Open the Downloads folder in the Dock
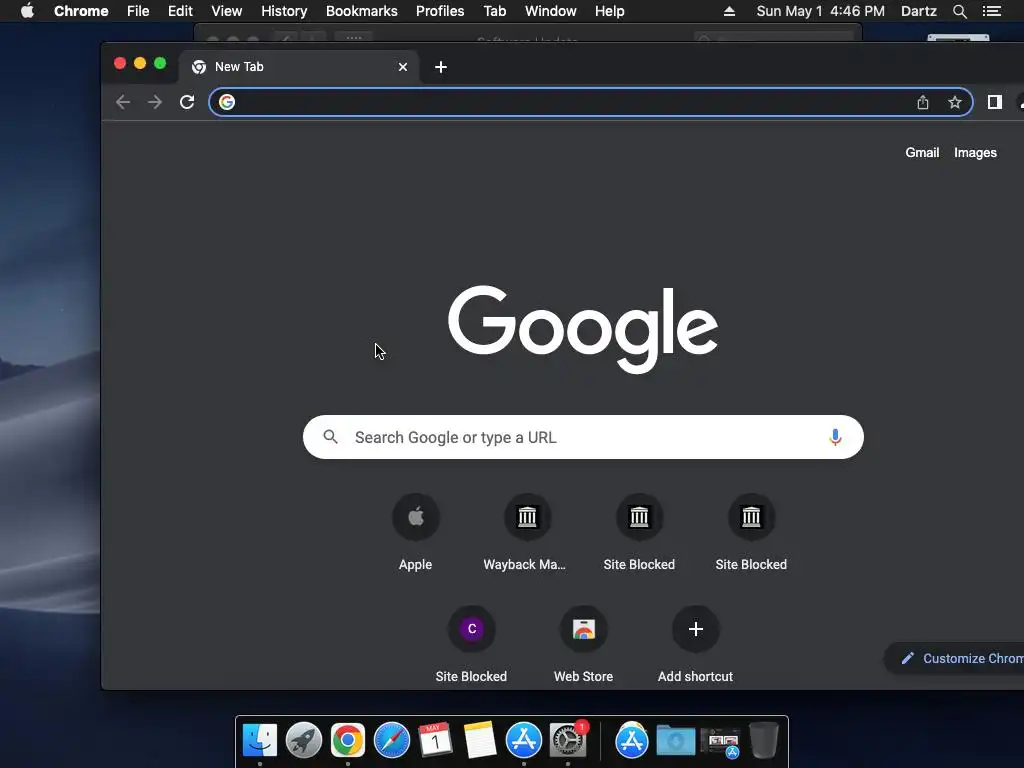The image size is (1024, 768). click(x=675, y=740)
